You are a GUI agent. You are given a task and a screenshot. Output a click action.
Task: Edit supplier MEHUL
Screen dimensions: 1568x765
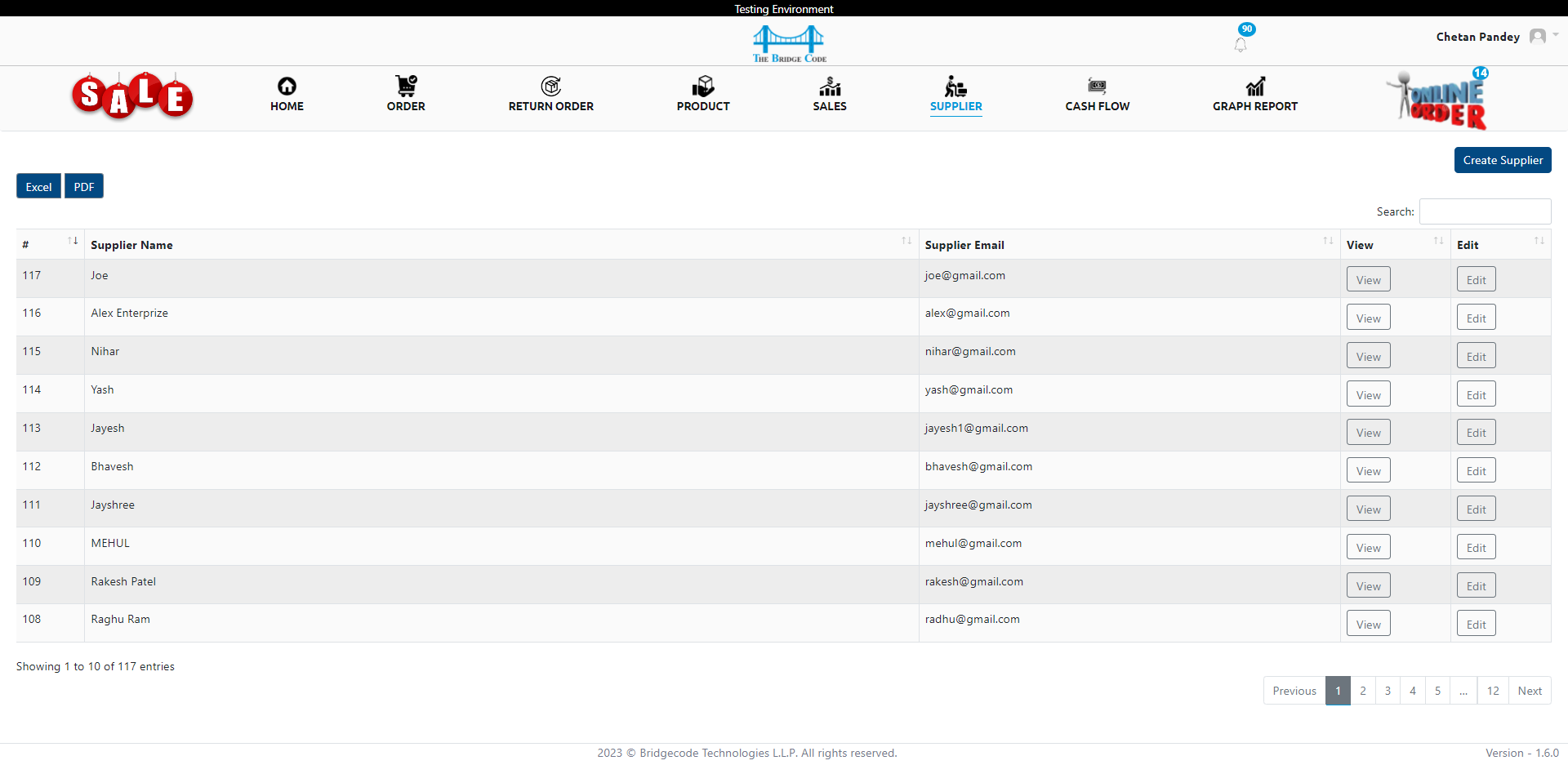tap(1477, 547)
